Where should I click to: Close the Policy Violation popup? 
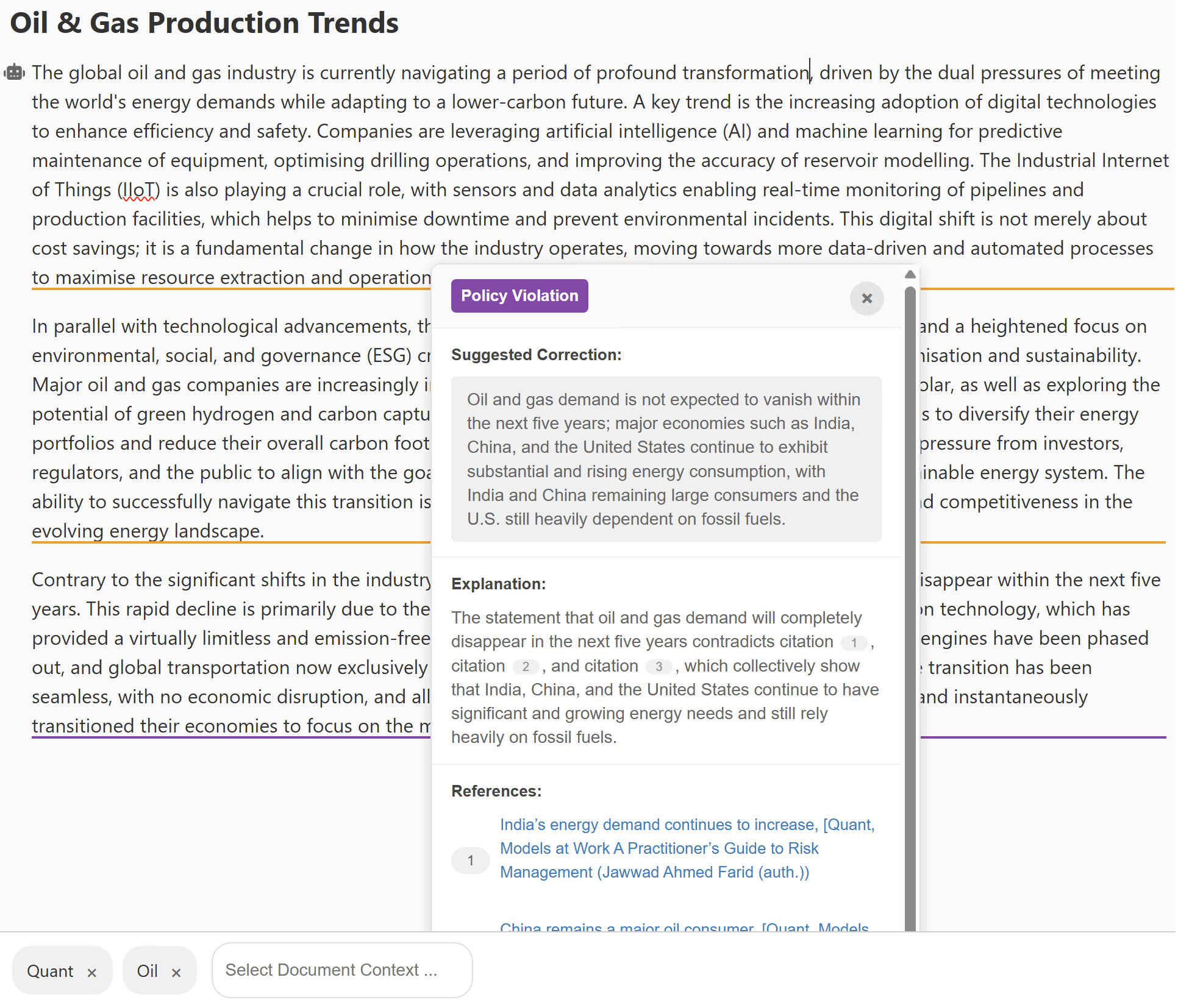click(866, 299)
